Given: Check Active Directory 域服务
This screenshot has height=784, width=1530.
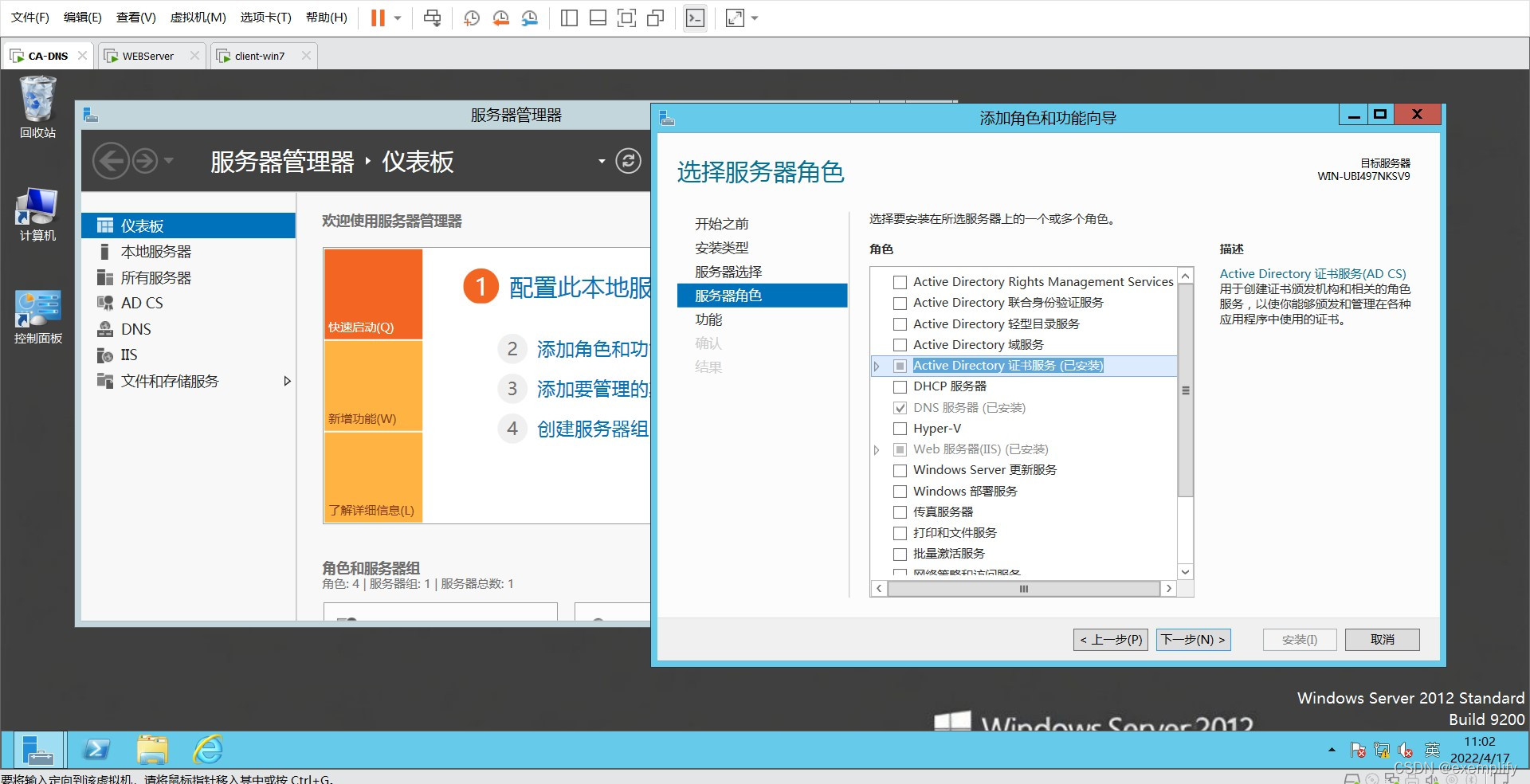Looking at the screenshot, I should tap(900, 345).
